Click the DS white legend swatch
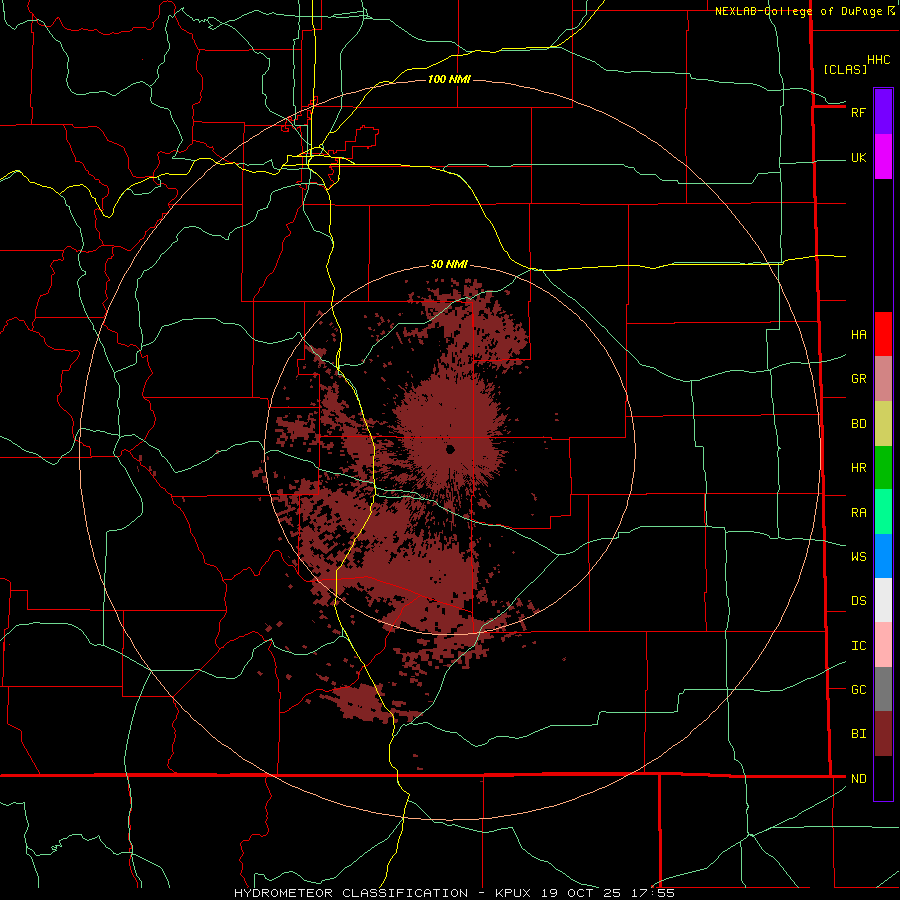Image resolution: width=900 pixels, height=900 pixels. click(x=883, y=600)
